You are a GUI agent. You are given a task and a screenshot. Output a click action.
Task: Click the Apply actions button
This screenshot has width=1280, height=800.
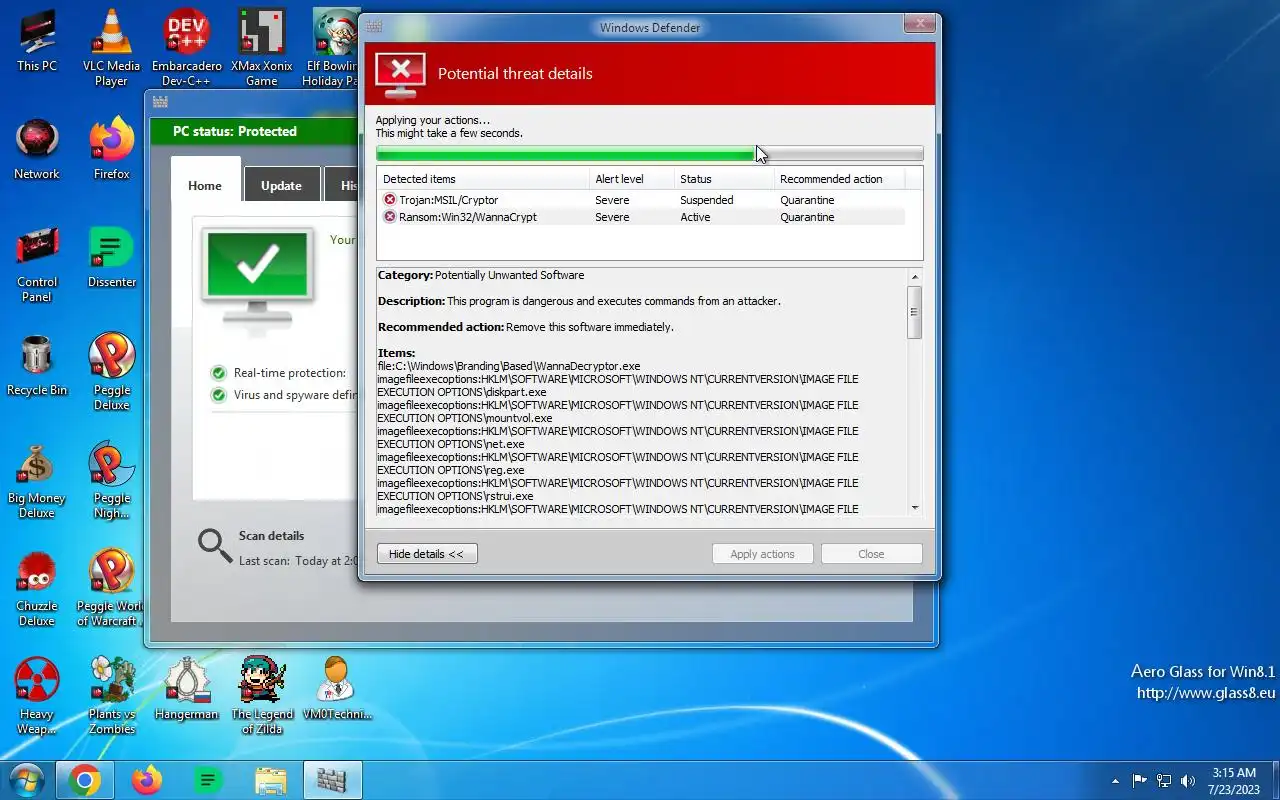(x=762, y=554)
